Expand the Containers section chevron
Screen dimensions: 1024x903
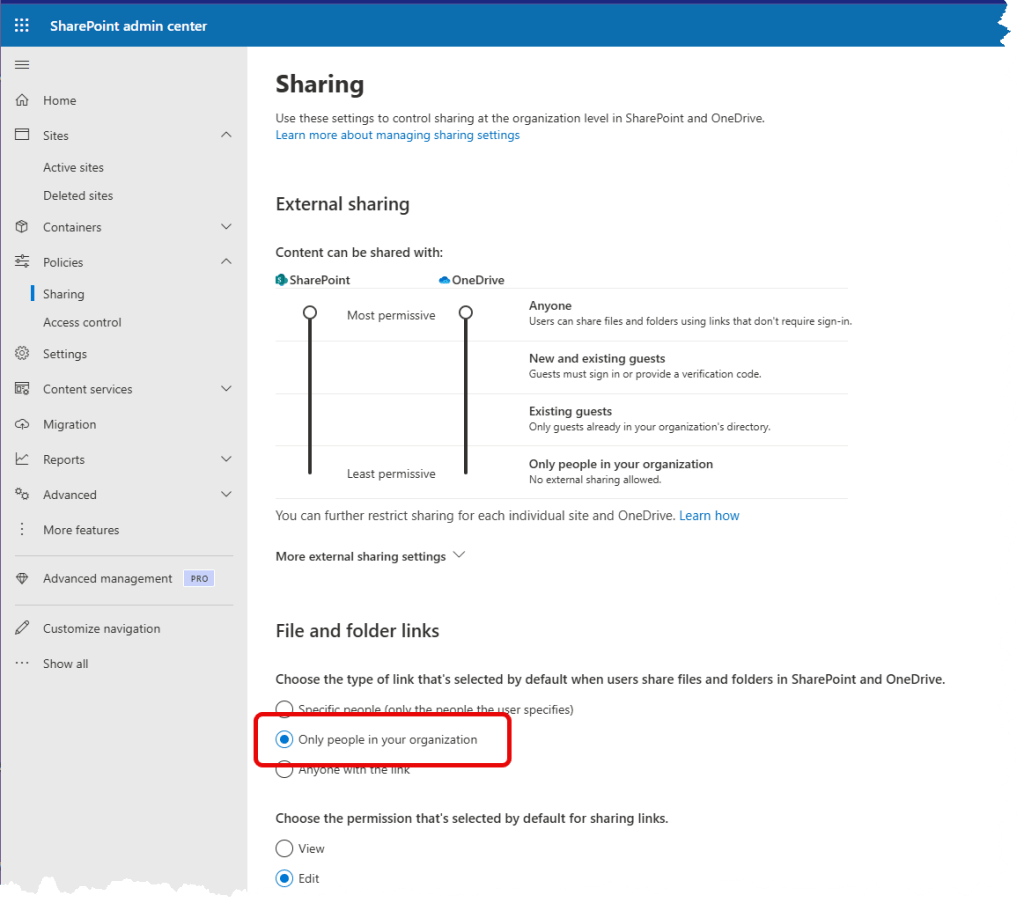[226, 227]
